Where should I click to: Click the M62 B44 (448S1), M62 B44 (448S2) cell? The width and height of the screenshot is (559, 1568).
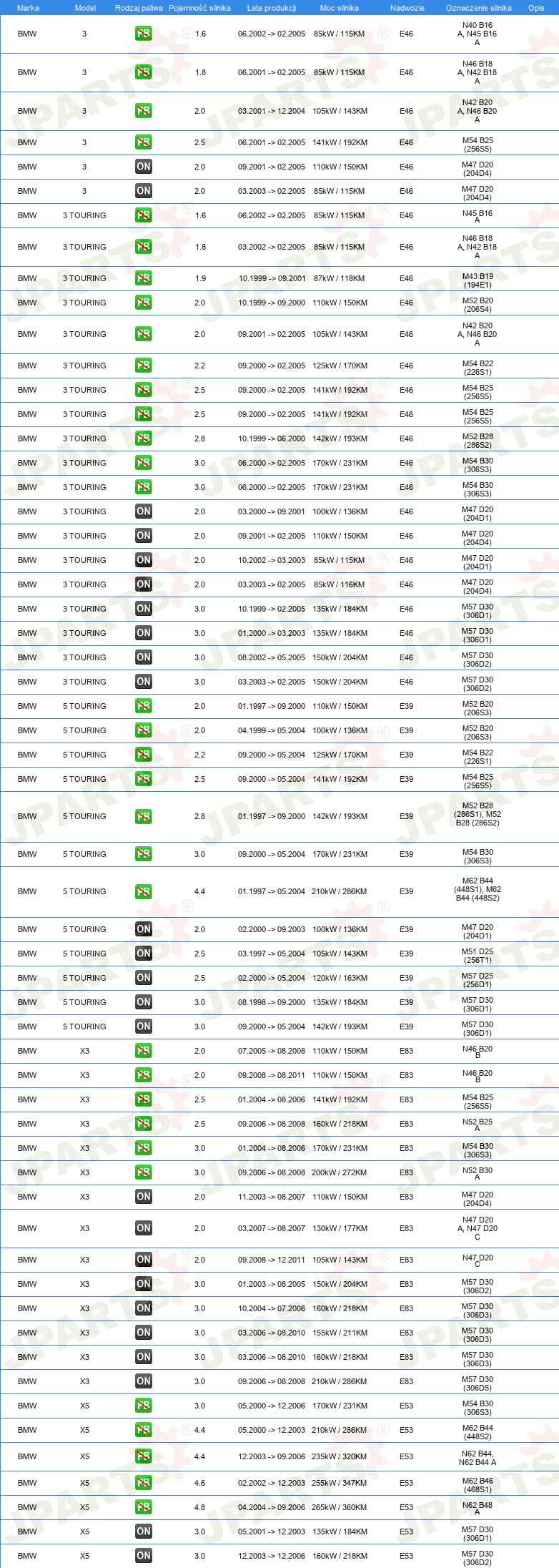point(478,889)
